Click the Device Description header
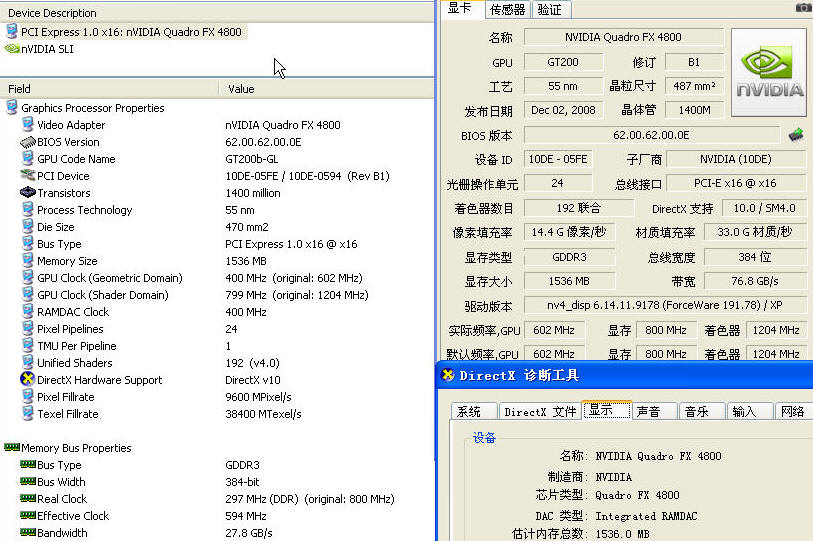The width and height of the screenshot is (813, 541). coord(217,13)
